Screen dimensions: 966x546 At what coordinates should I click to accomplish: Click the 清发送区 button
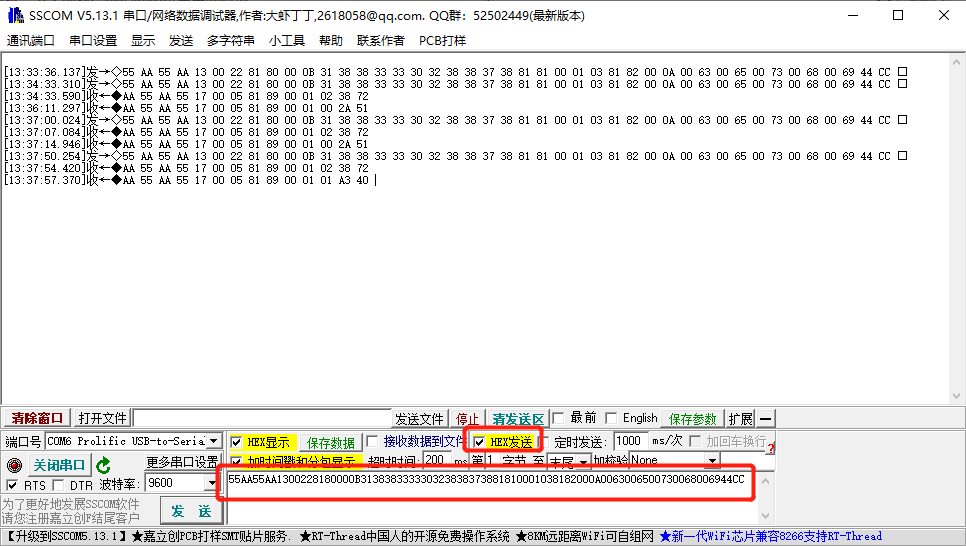(x=518, y=419)
